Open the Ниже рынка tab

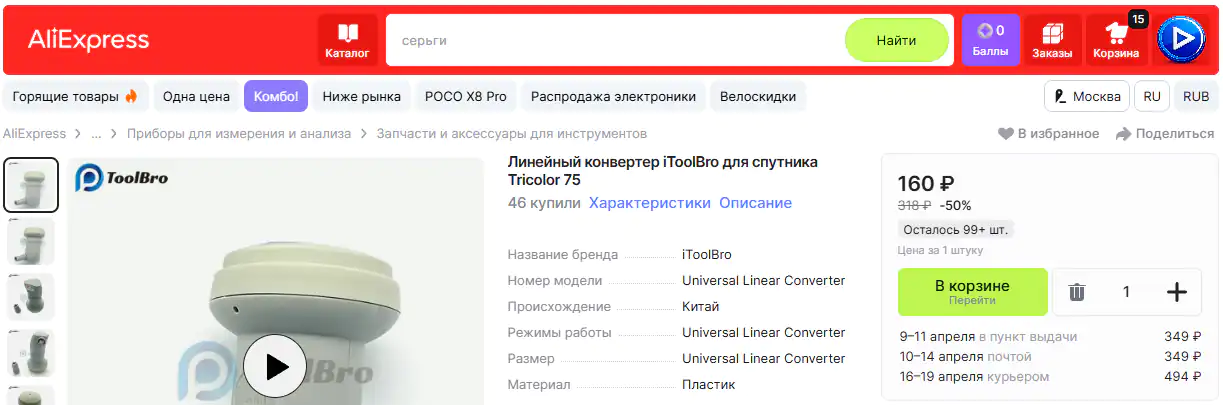coord(361,97)
